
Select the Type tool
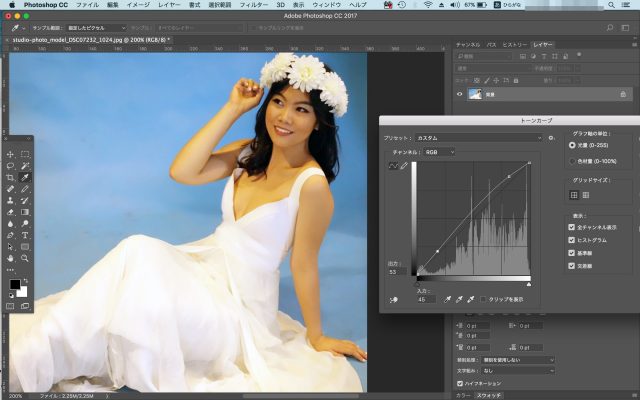coord(25,234)
